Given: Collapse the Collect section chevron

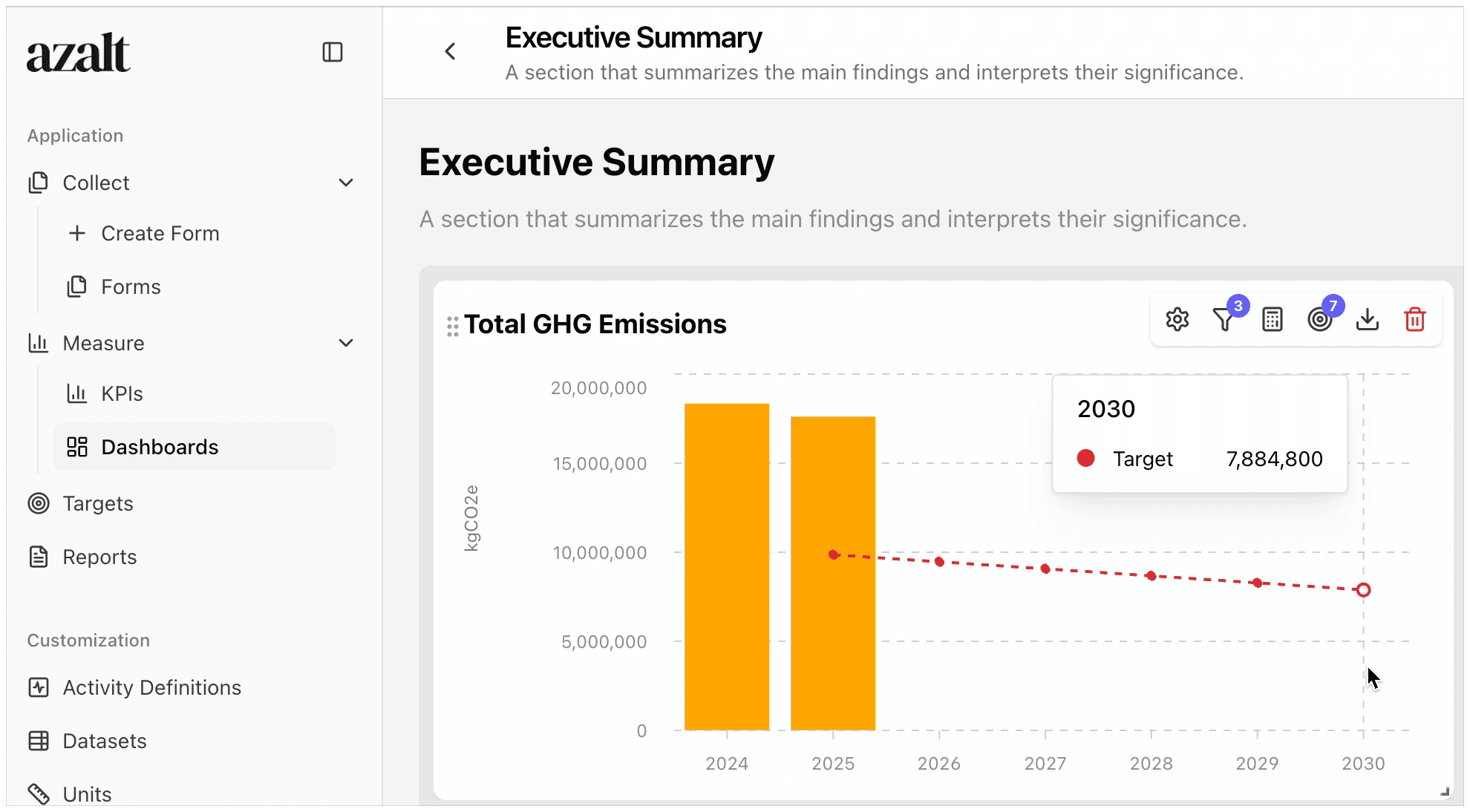Looking at the screenshot, I should click(345, 183).
